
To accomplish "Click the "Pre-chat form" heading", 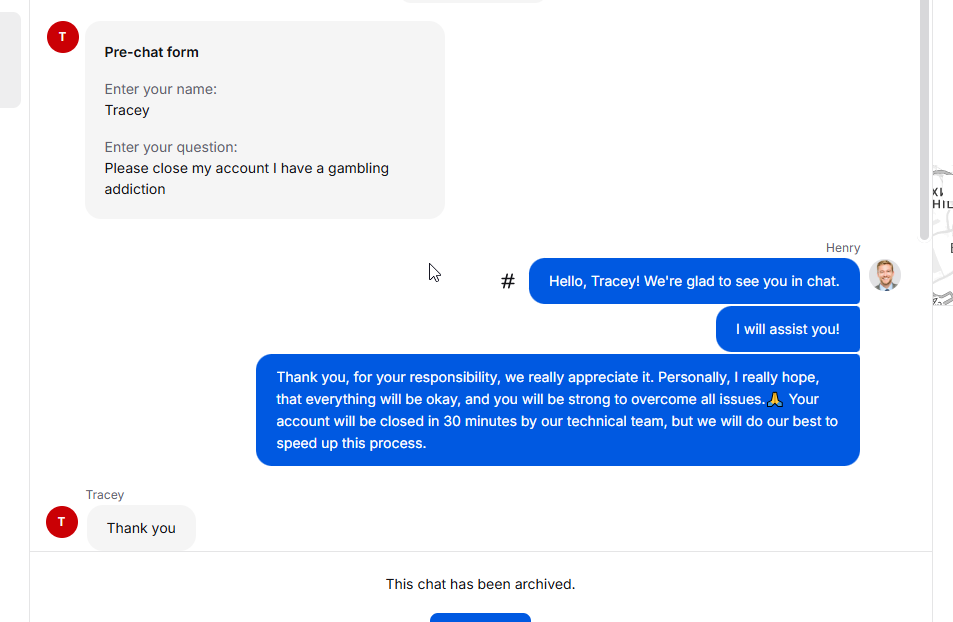I will pyautogui.click(x=151, y=52).
